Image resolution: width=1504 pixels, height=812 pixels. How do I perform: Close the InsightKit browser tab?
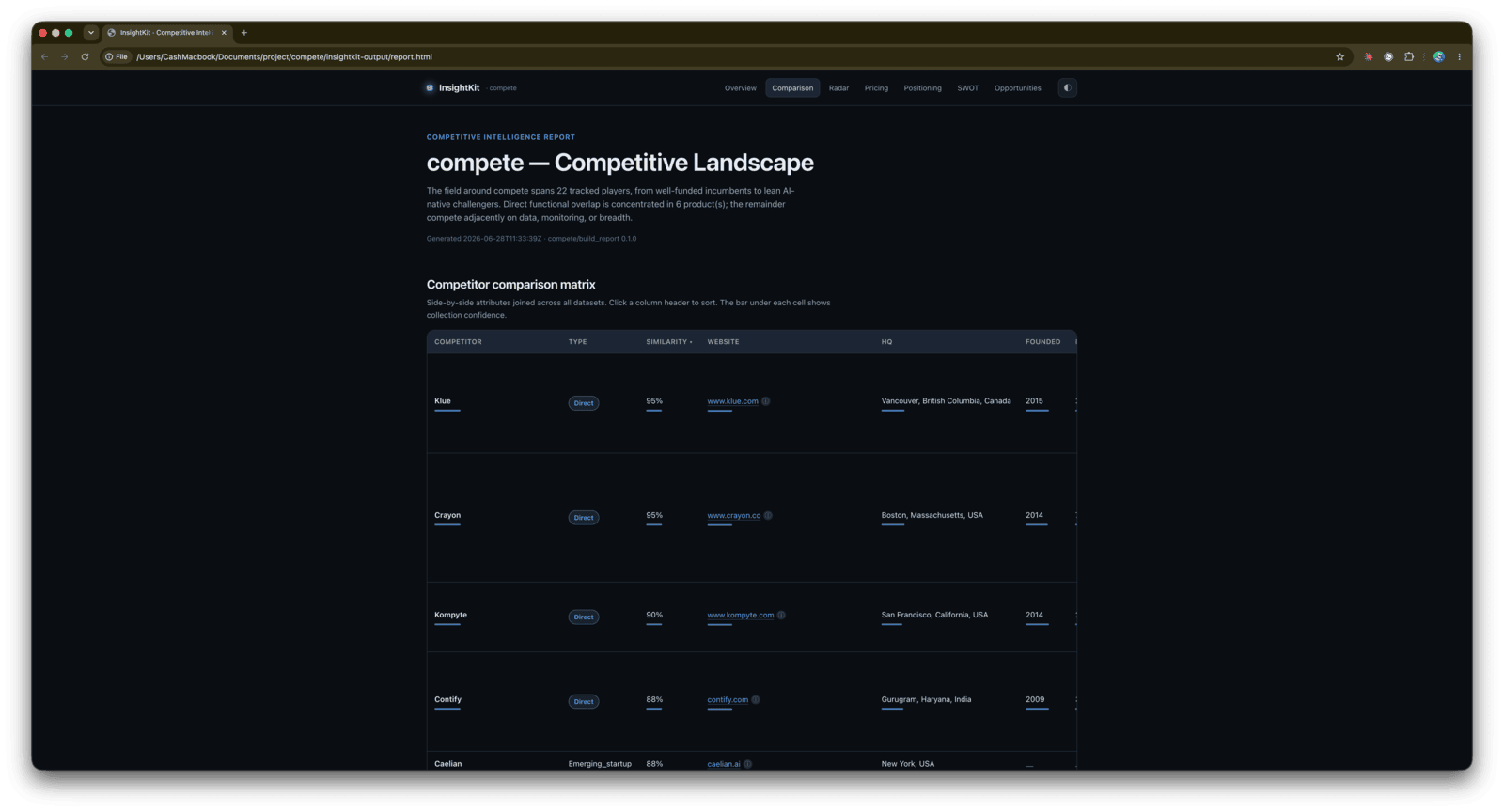[x=224, y=33]
